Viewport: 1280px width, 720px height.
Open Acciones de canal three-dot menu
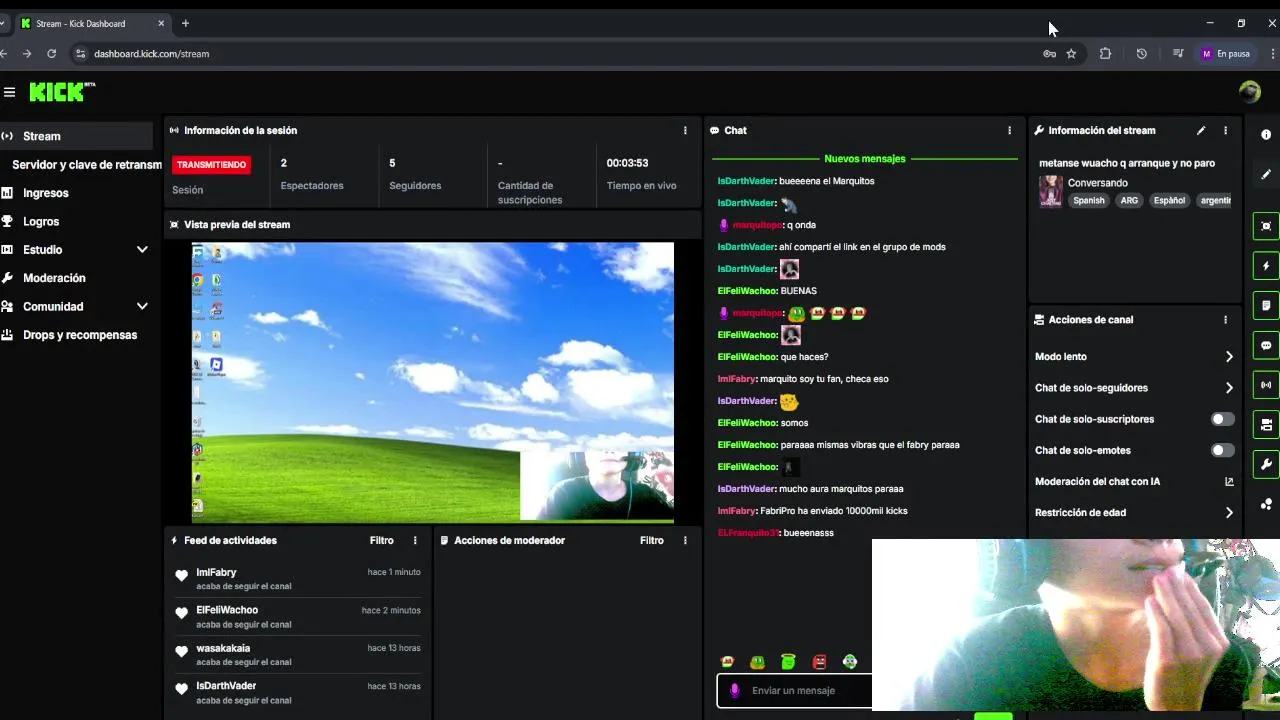[x=1225, y=320]
